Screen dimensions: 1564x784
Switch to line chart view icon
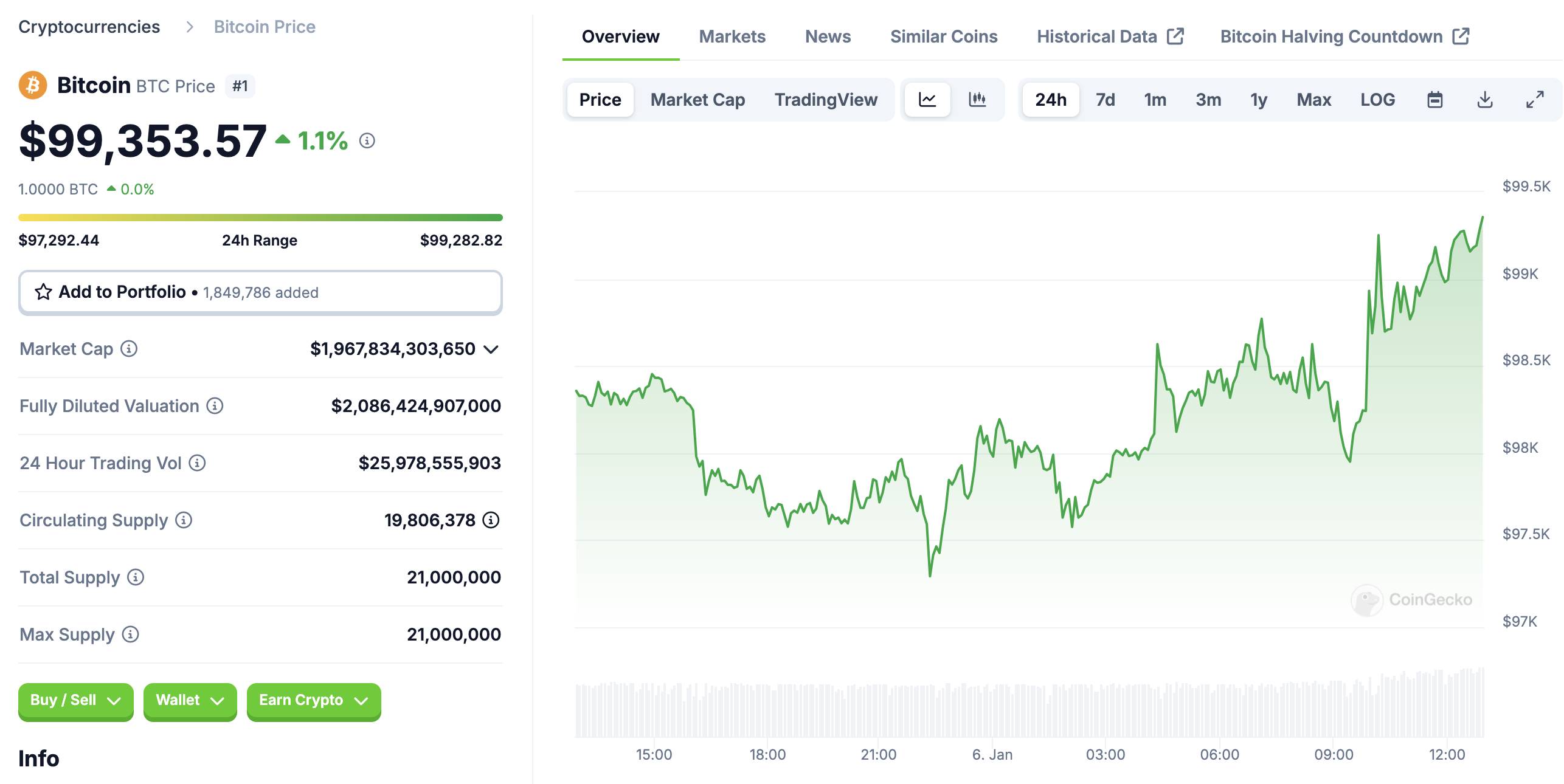tap(927, 100)
